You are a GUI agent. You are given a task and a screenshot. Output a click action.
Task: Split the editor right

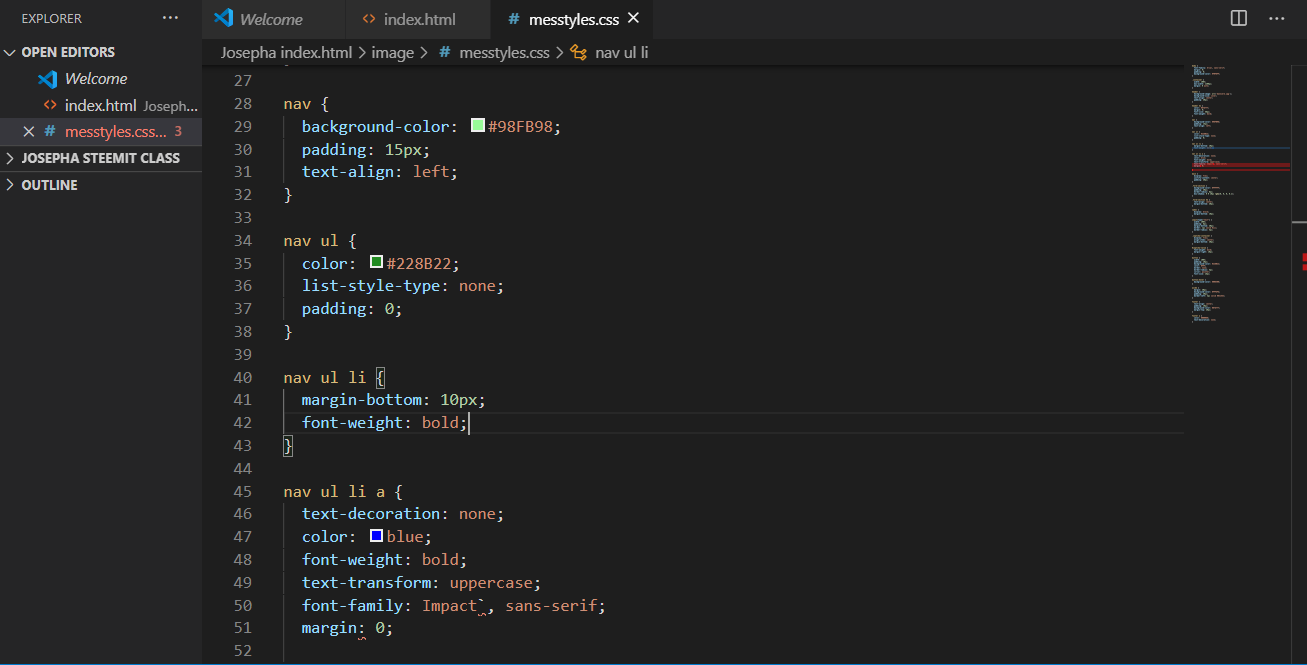1239,18
